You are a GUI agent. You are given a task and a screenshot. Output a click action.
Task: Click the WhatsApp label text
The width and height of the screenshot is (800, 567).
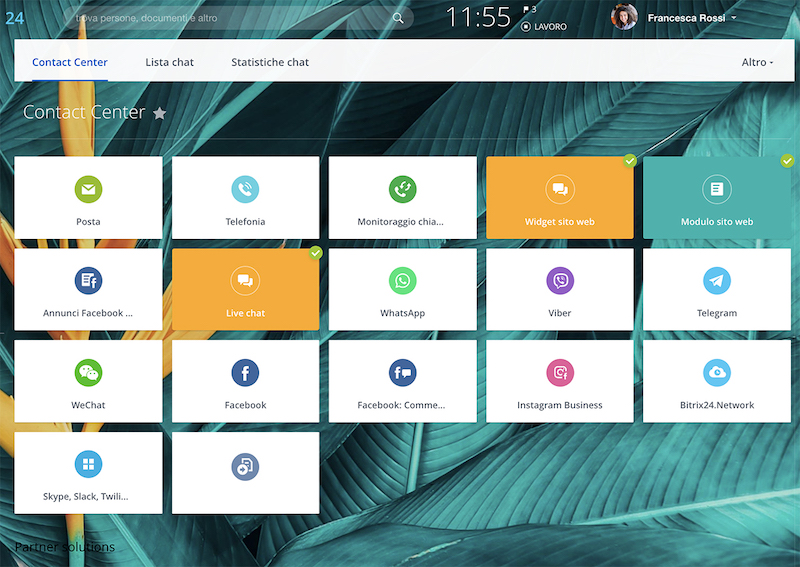tap(403, 313)
